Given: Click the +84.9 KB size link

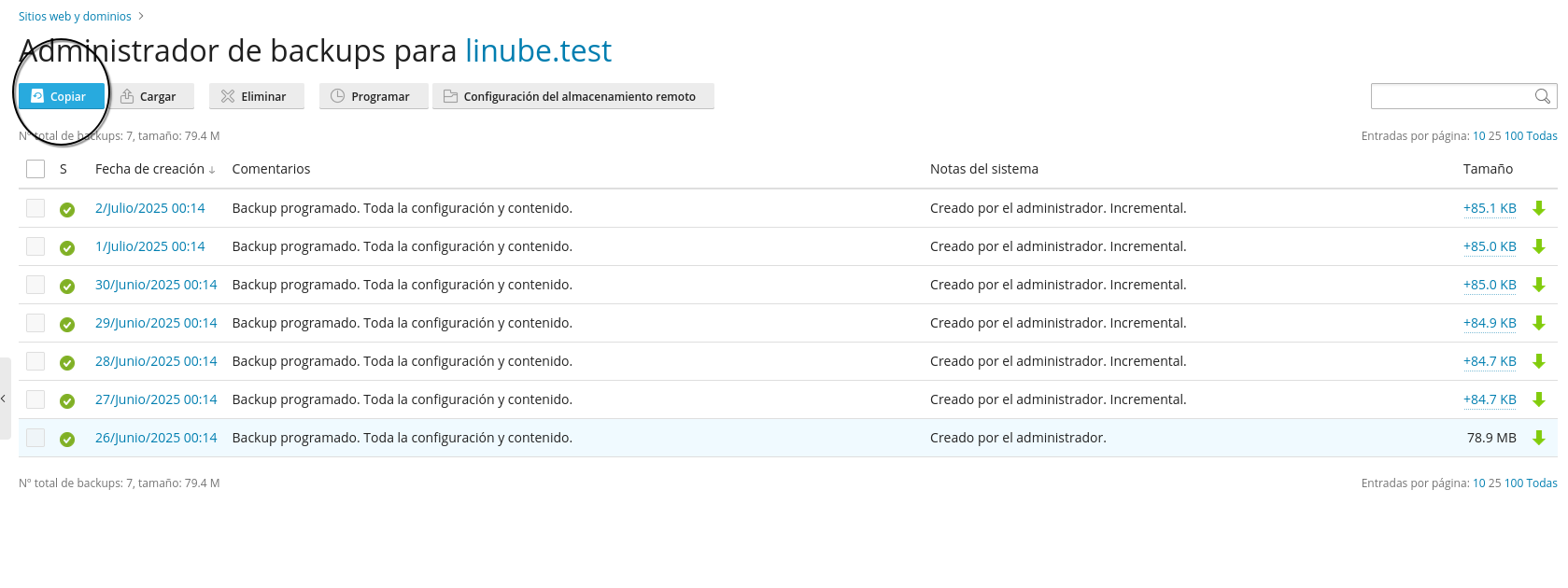Looking at the screenshot, I should 1490,323.
